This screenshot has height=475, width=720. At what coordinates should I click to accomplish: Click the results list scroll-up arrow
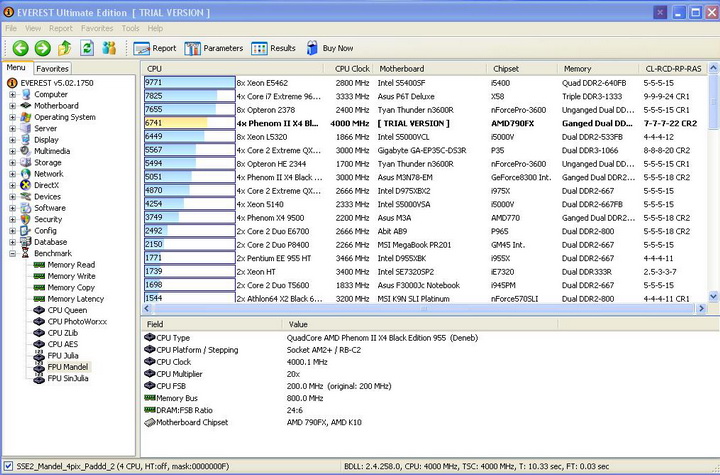(713, 68)
